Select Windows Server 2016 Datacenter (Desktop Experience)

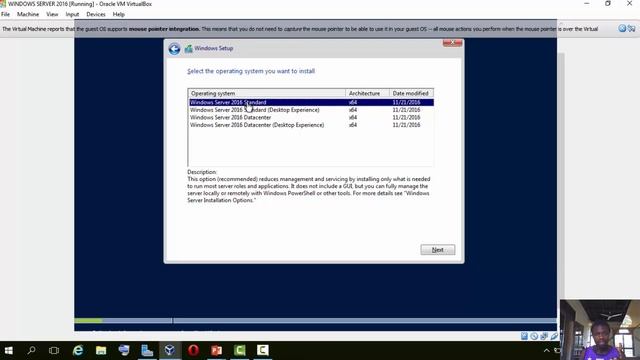pos(311,125)
